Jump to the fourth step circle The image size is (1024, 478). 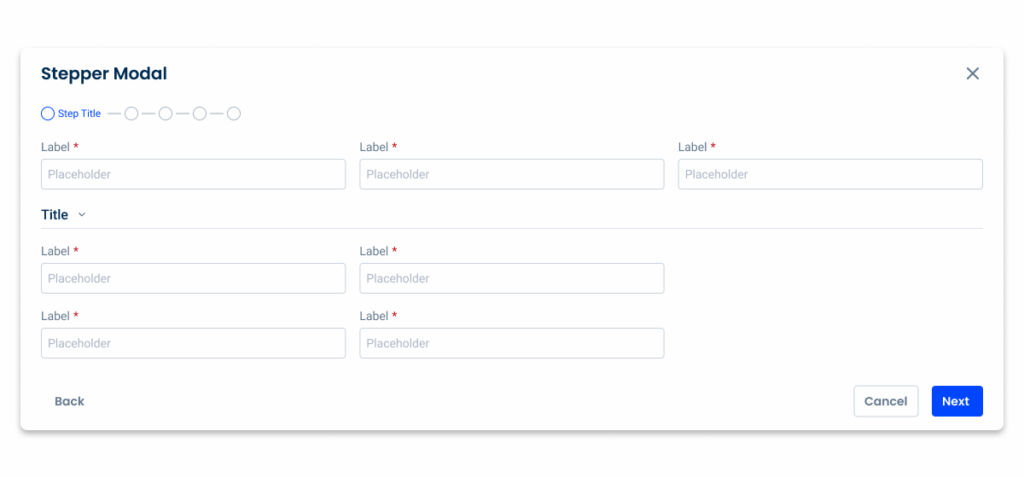(200, 114)
